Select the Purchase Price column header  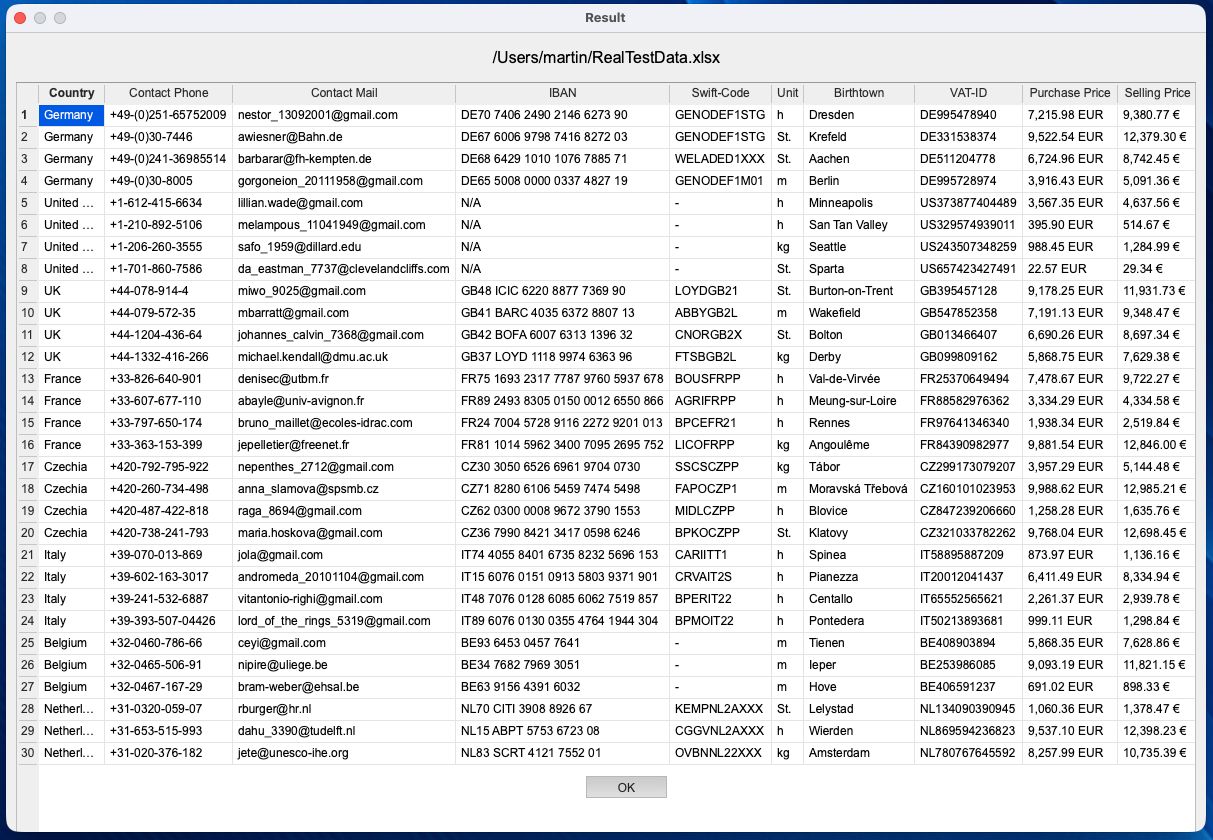[x=1068, y=93]
